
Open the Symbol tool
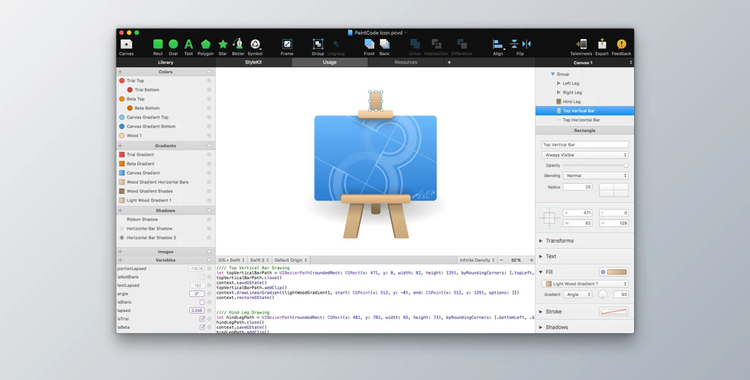[255, 47]
